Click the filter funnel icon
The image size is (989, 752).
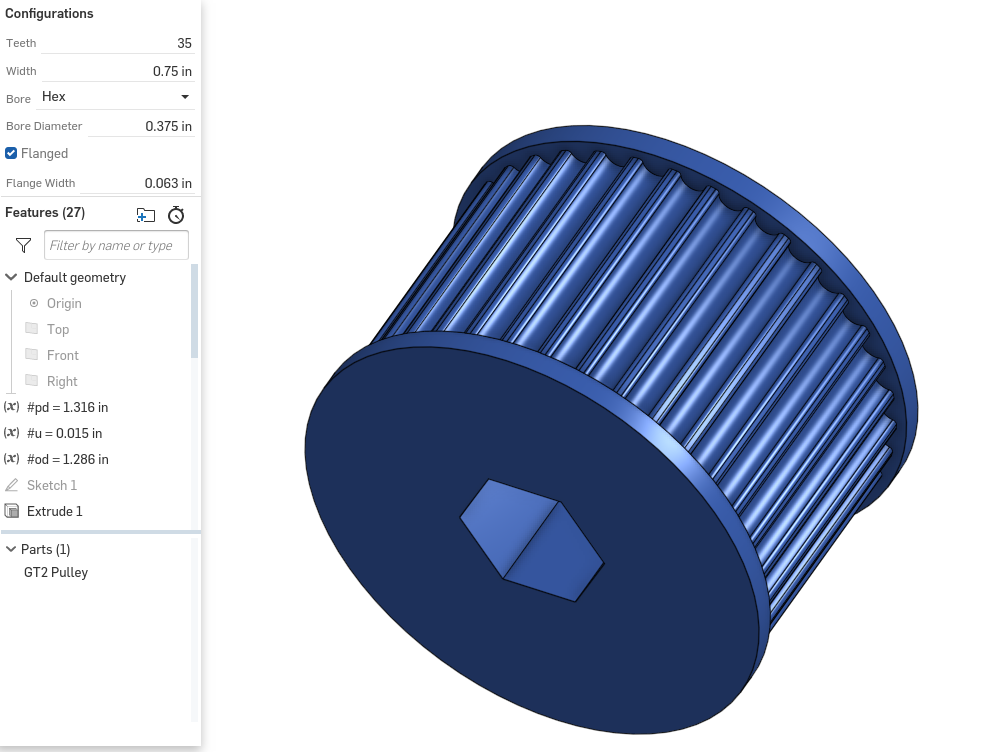(x=22, y=244)
